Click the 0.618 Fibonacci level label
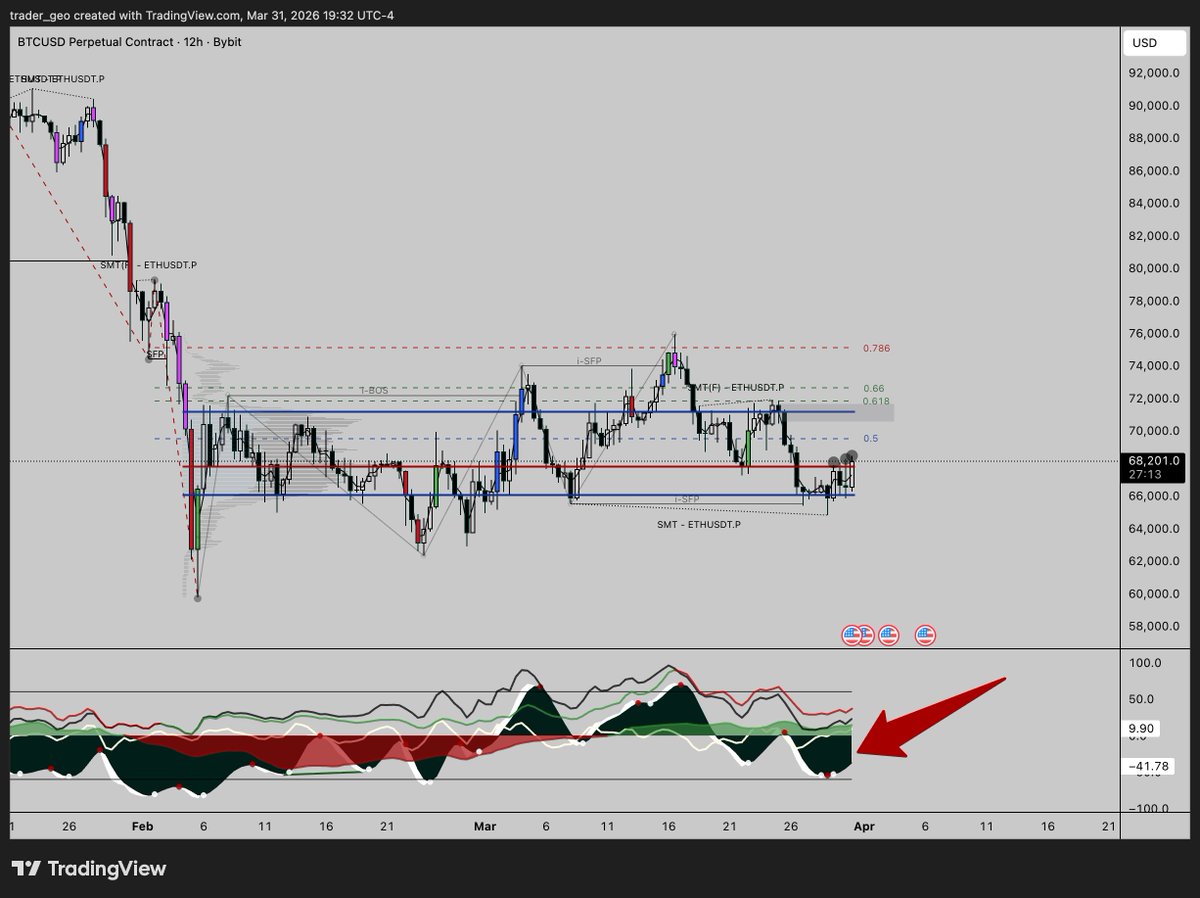Screen dimensions: 1200x898 tap(876, 401)
